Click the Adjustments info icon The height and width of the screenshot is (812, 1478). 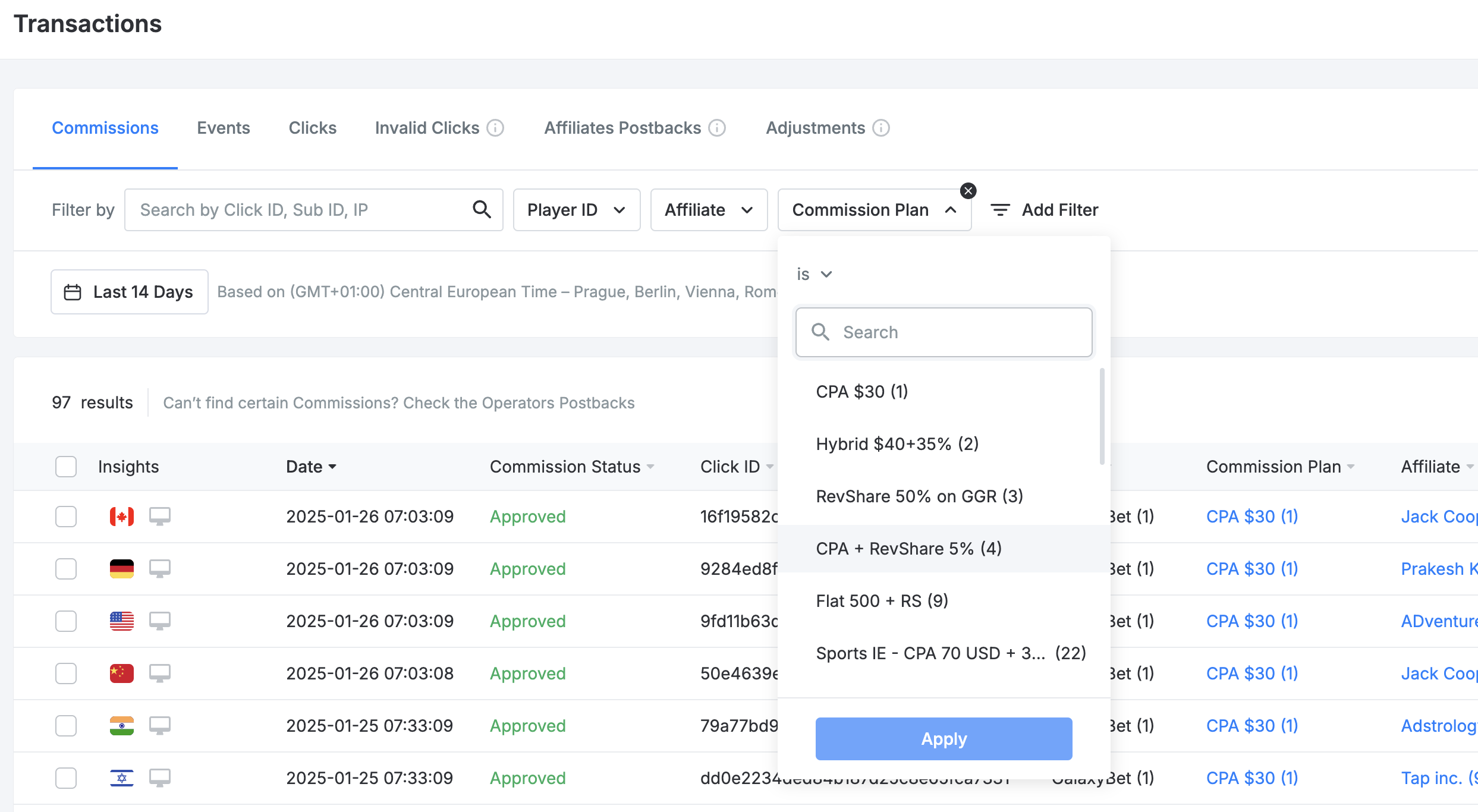tap(881, 128)
